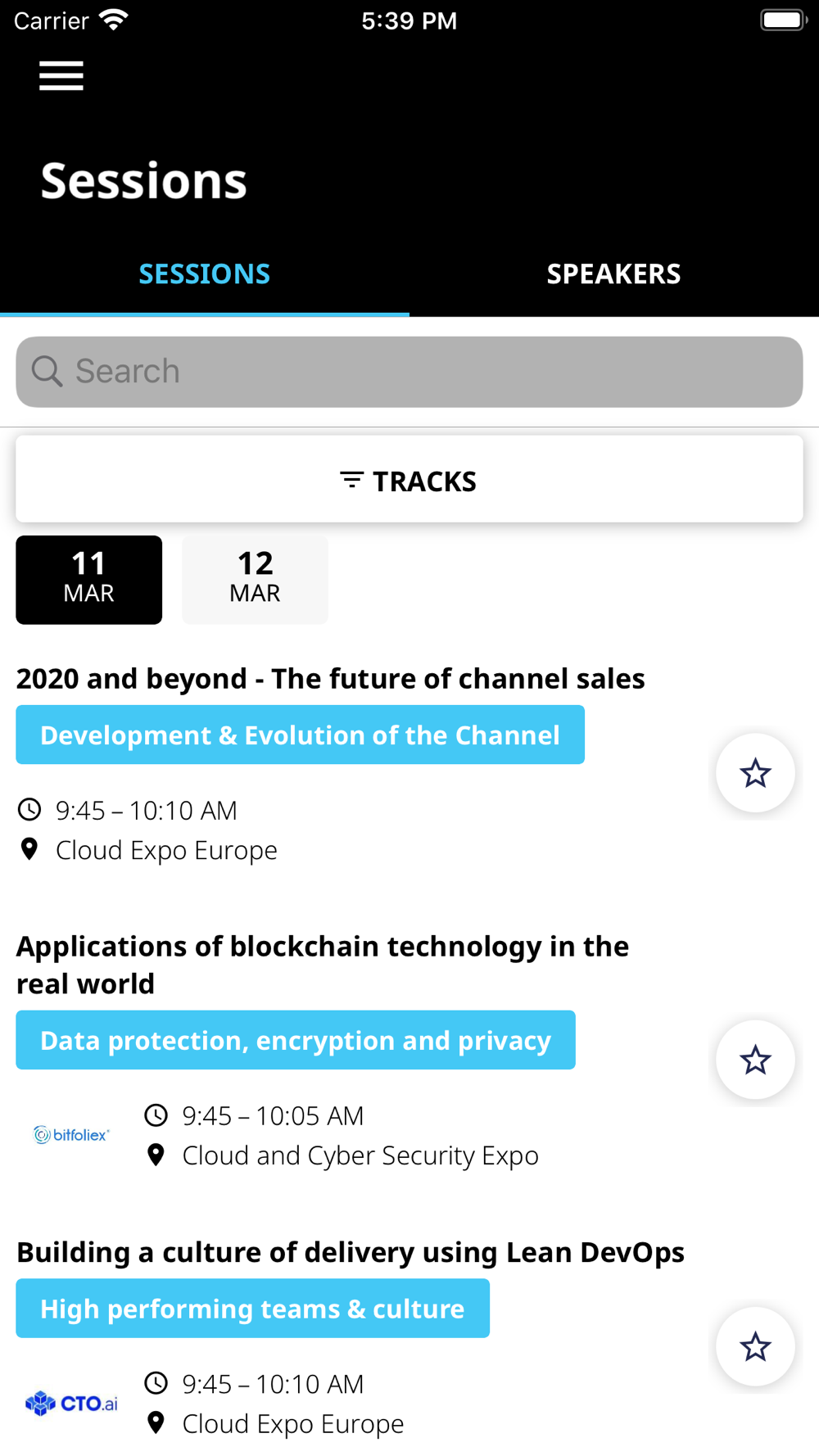Click the bitfoliex sponsor logo
819x1456 pixels.
coord(71,1135)
